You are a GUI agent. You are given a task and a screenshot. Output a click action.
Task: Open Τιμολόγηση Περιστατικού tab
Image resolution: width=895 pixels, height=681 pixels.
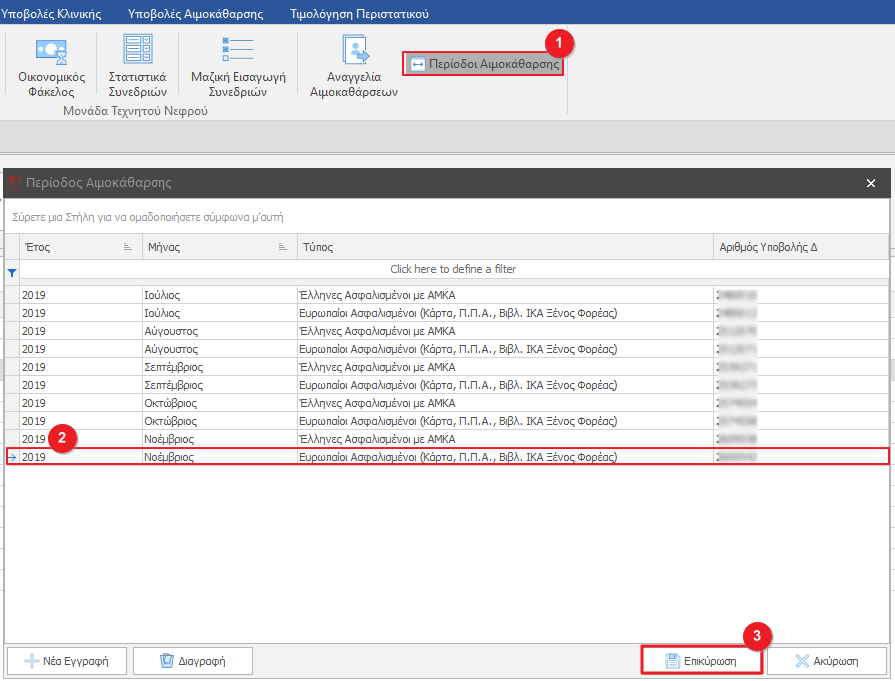359,14
